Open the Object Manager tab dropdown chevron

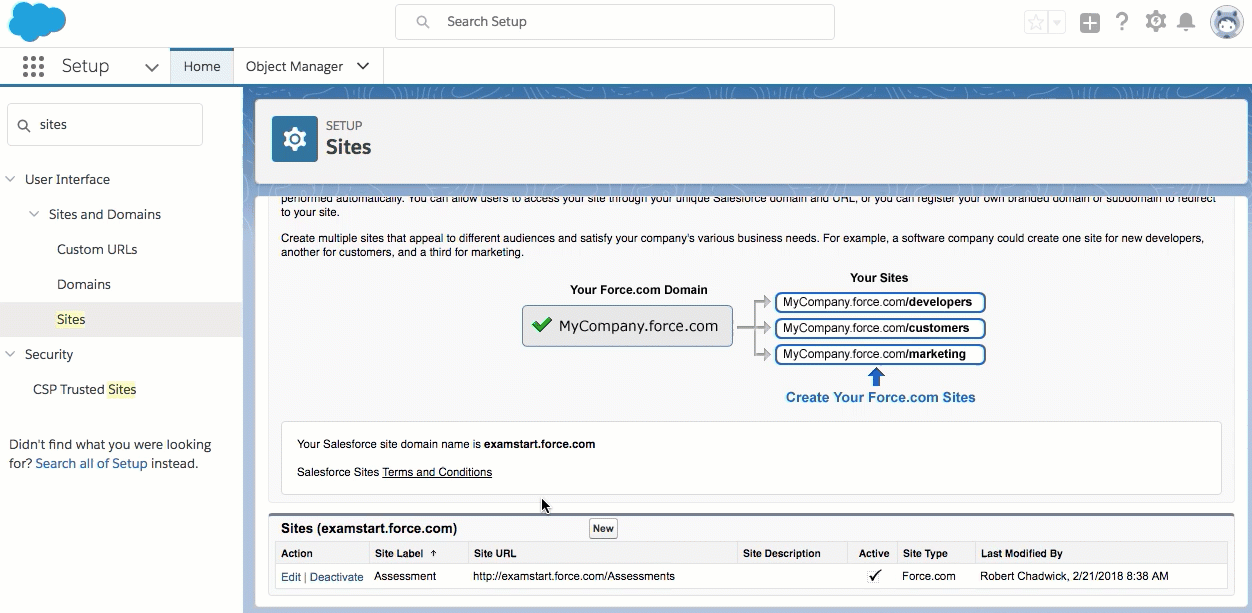(363, 66)
